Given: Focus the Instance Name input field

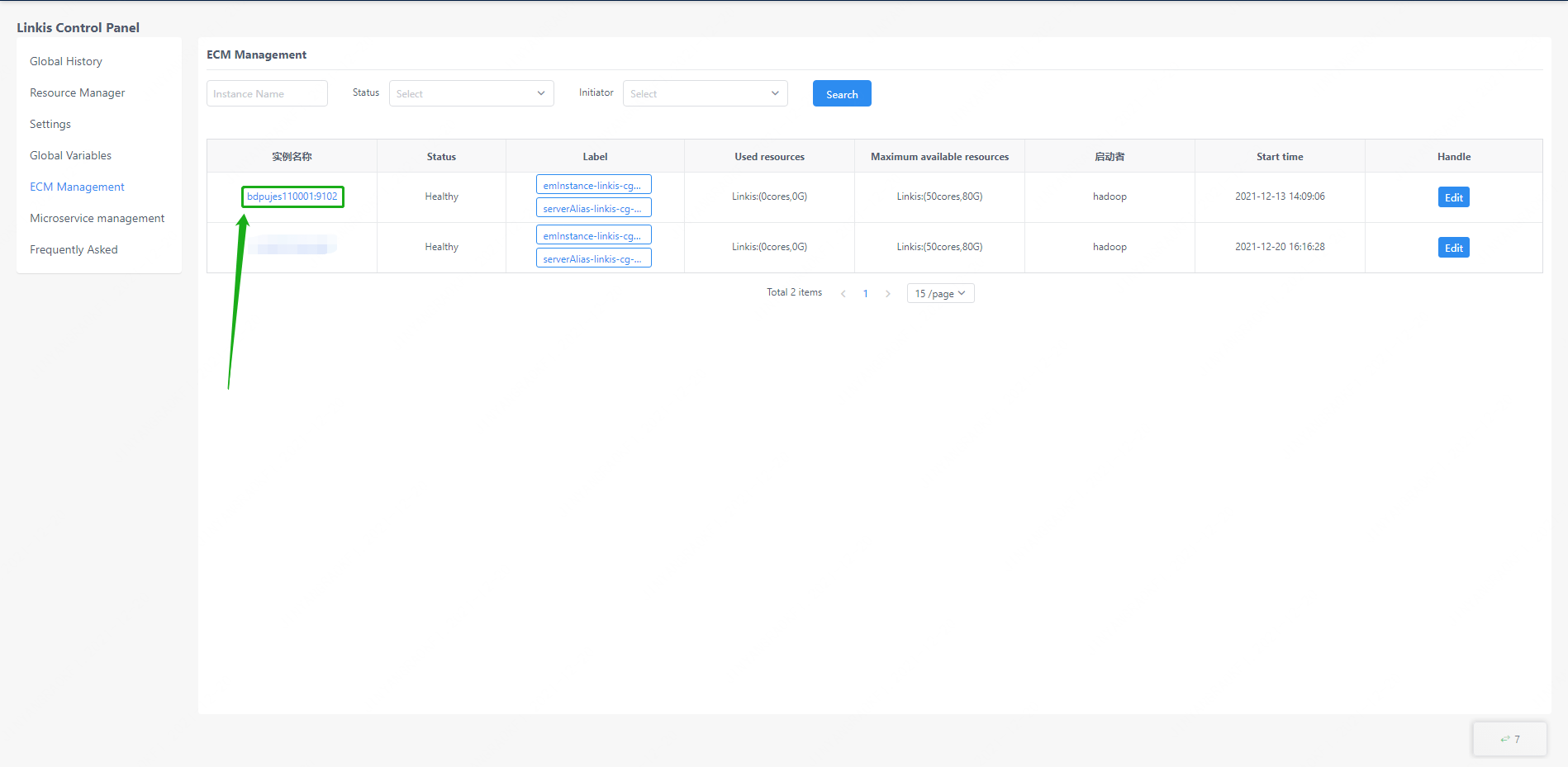Looking at the screenshot, I should click(267, 93).
